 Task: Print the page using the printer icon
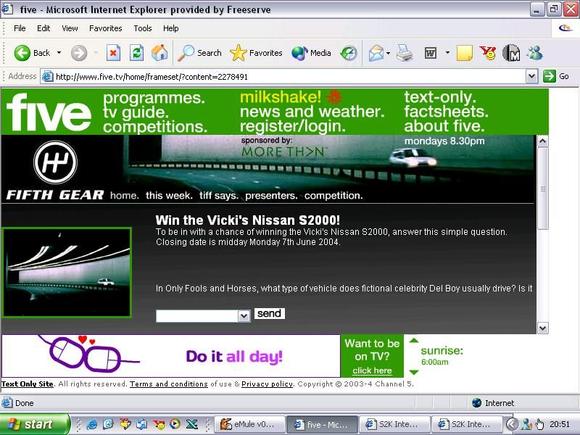coord(404,53)
